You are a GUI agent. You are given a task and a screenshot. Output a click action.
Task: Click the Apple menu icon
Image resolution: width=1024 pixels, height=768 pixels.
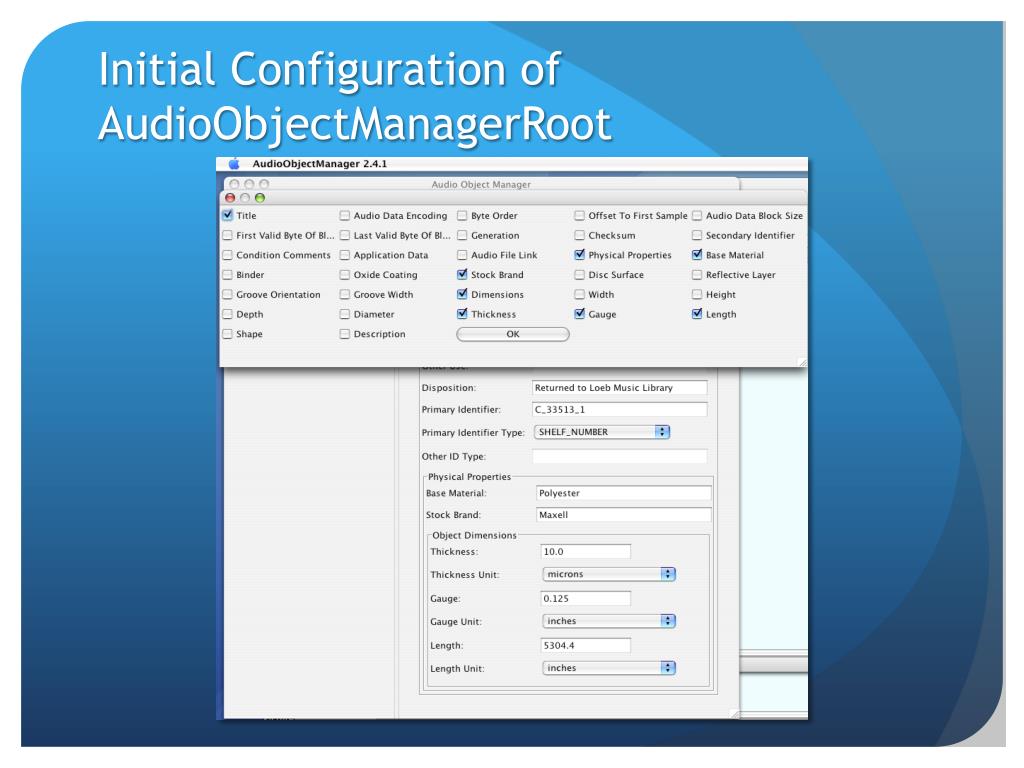(x=236, y=163)
